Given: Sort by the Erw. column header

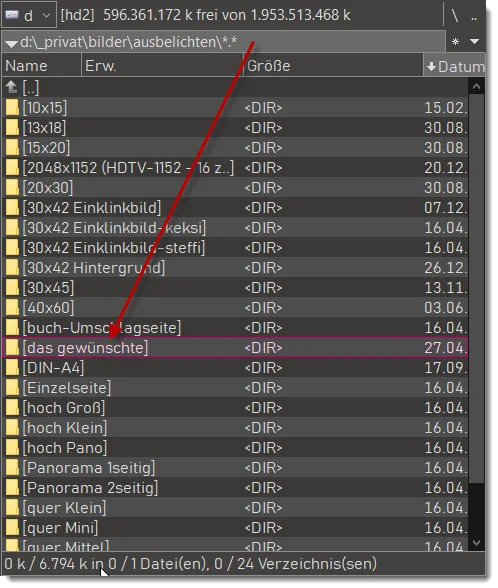Looking at the screenshot, I should tap(162, 66).
